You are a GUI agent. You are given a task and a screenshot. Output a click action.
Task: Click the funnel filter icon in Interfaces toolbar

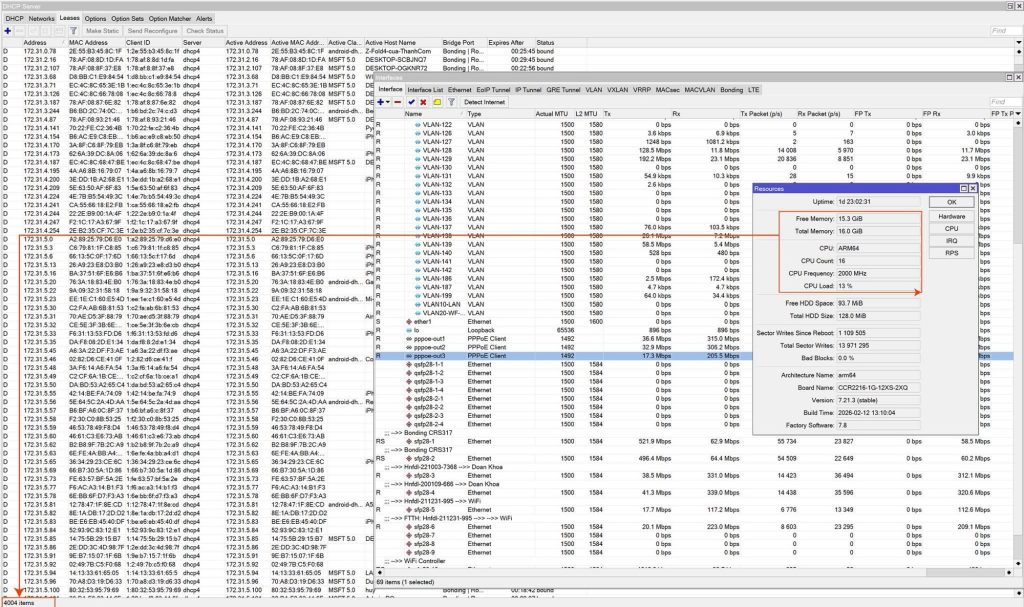451,102
